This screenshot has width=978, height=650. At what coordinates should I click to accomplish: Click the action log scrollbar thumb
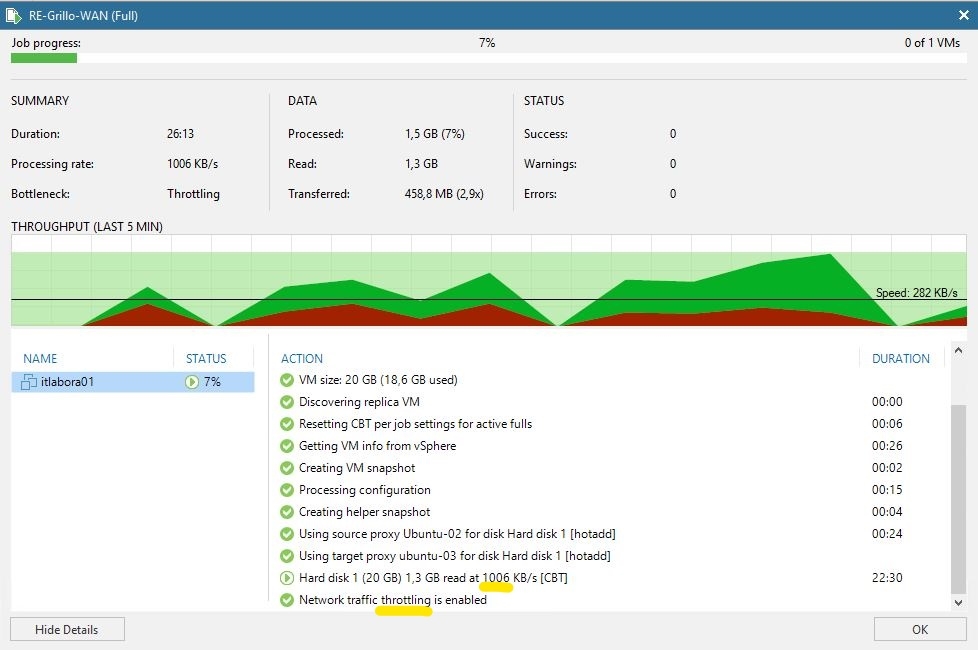pyautogui.click(x=959, y=499)
